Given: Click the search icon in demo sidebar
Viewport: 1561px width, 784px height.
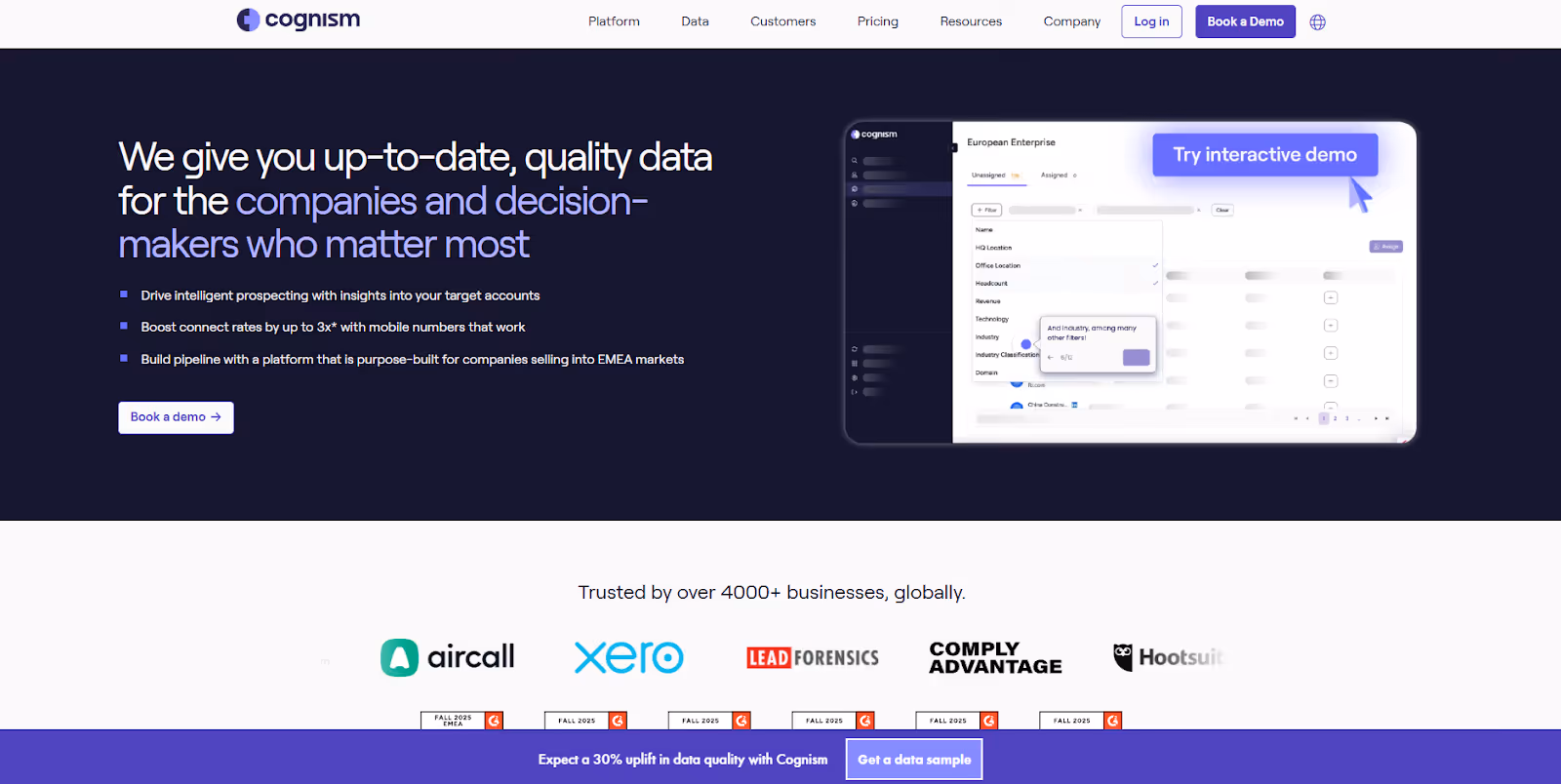Looking at the screenshot, I should [855, 161].
